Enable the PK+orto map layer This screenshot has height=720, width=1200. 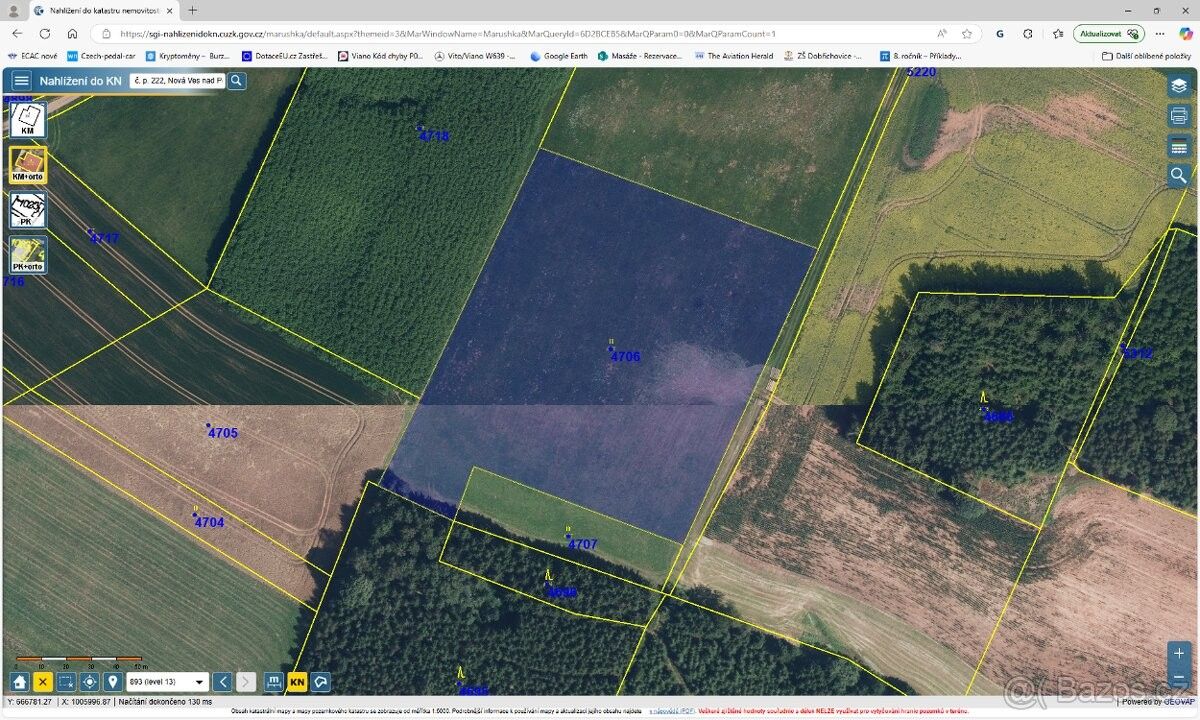(28, 255)
